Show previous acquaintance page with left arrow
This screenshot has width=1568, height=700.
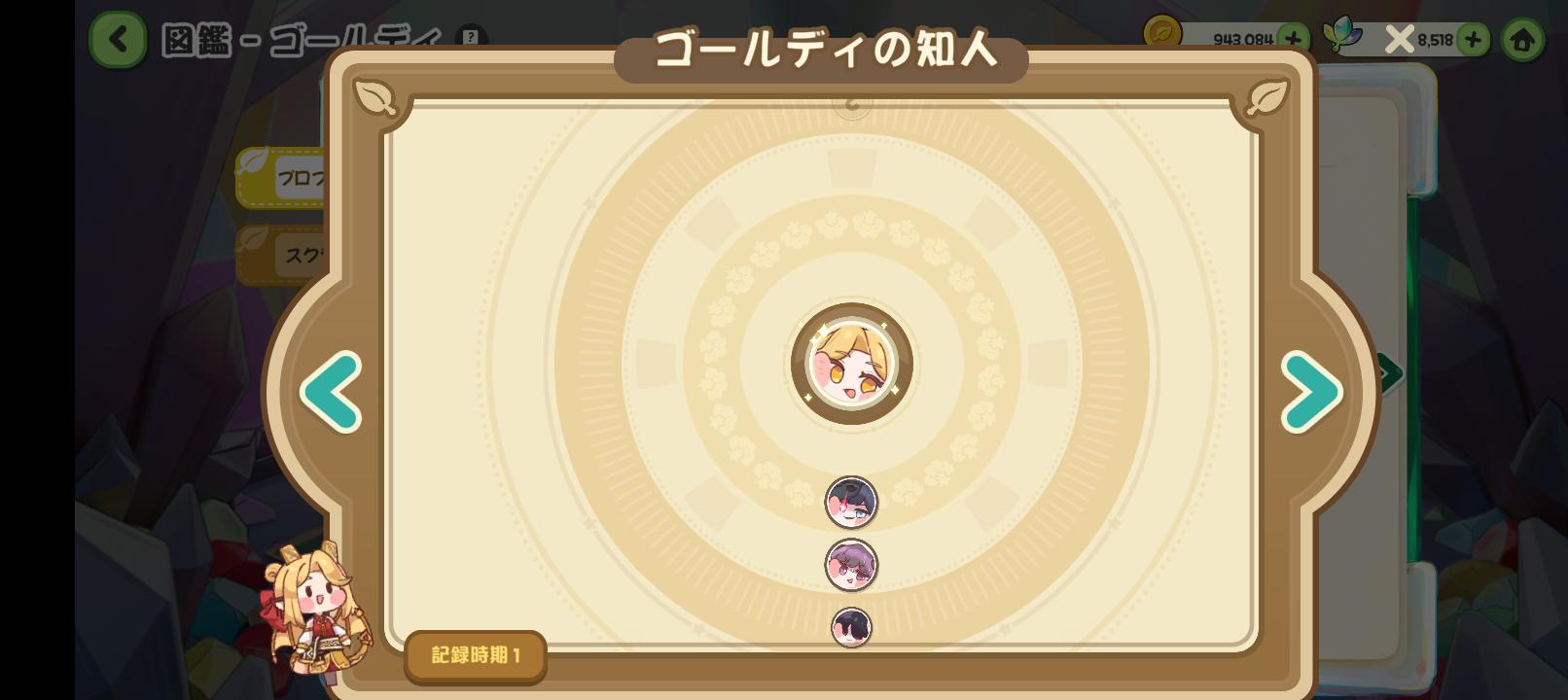(x=332, y=392)
